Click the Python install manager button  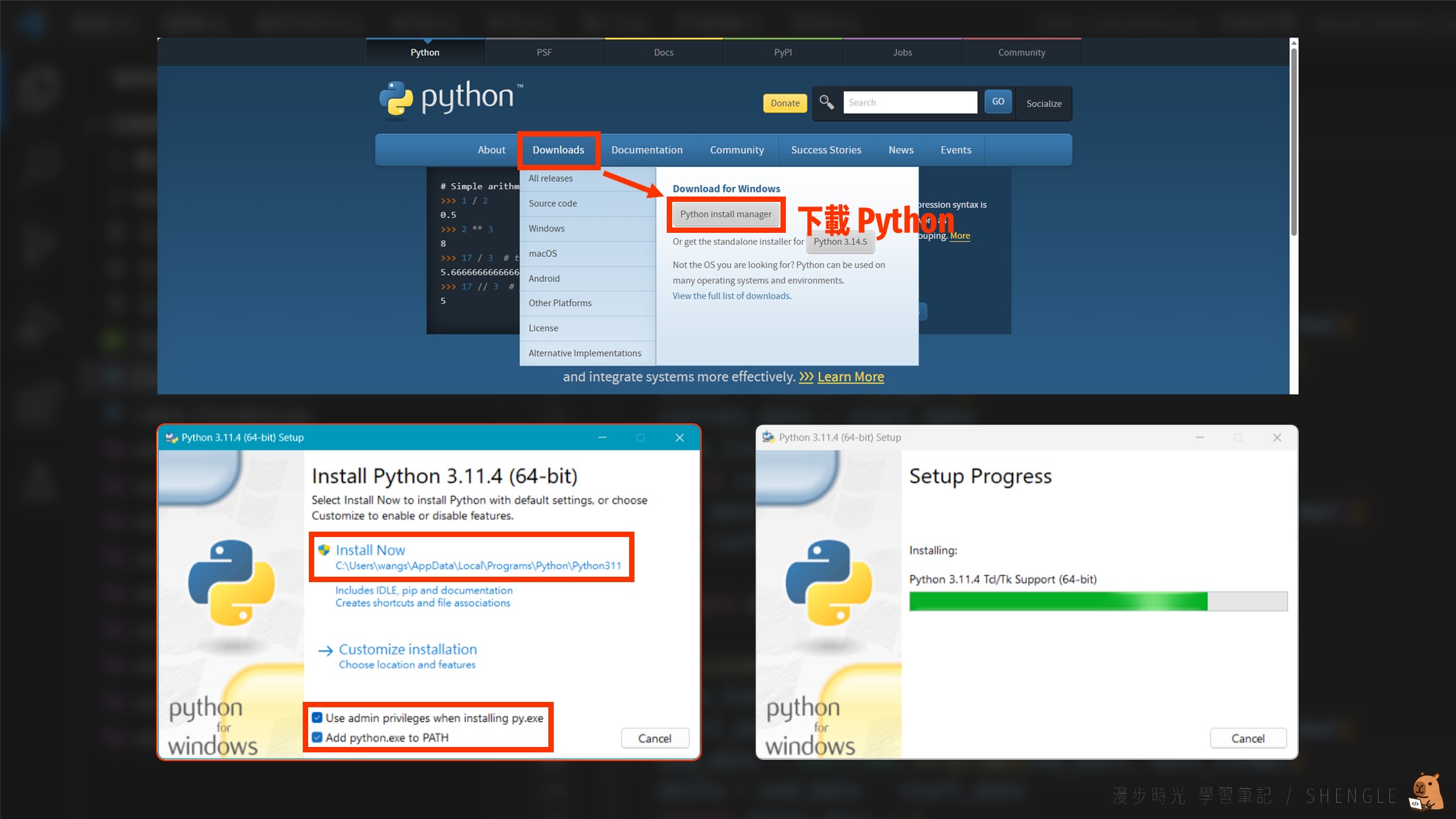pos(726,214)
